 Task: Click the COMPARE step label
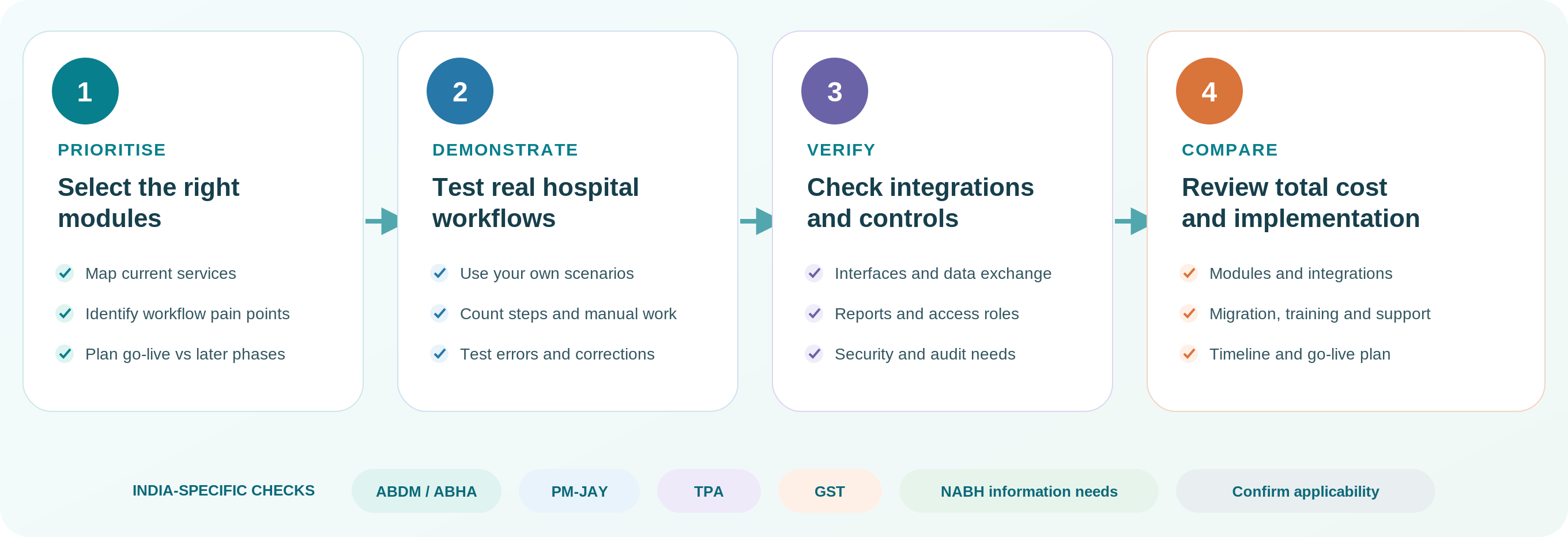pyautogui.click(x=1230, y=150)
